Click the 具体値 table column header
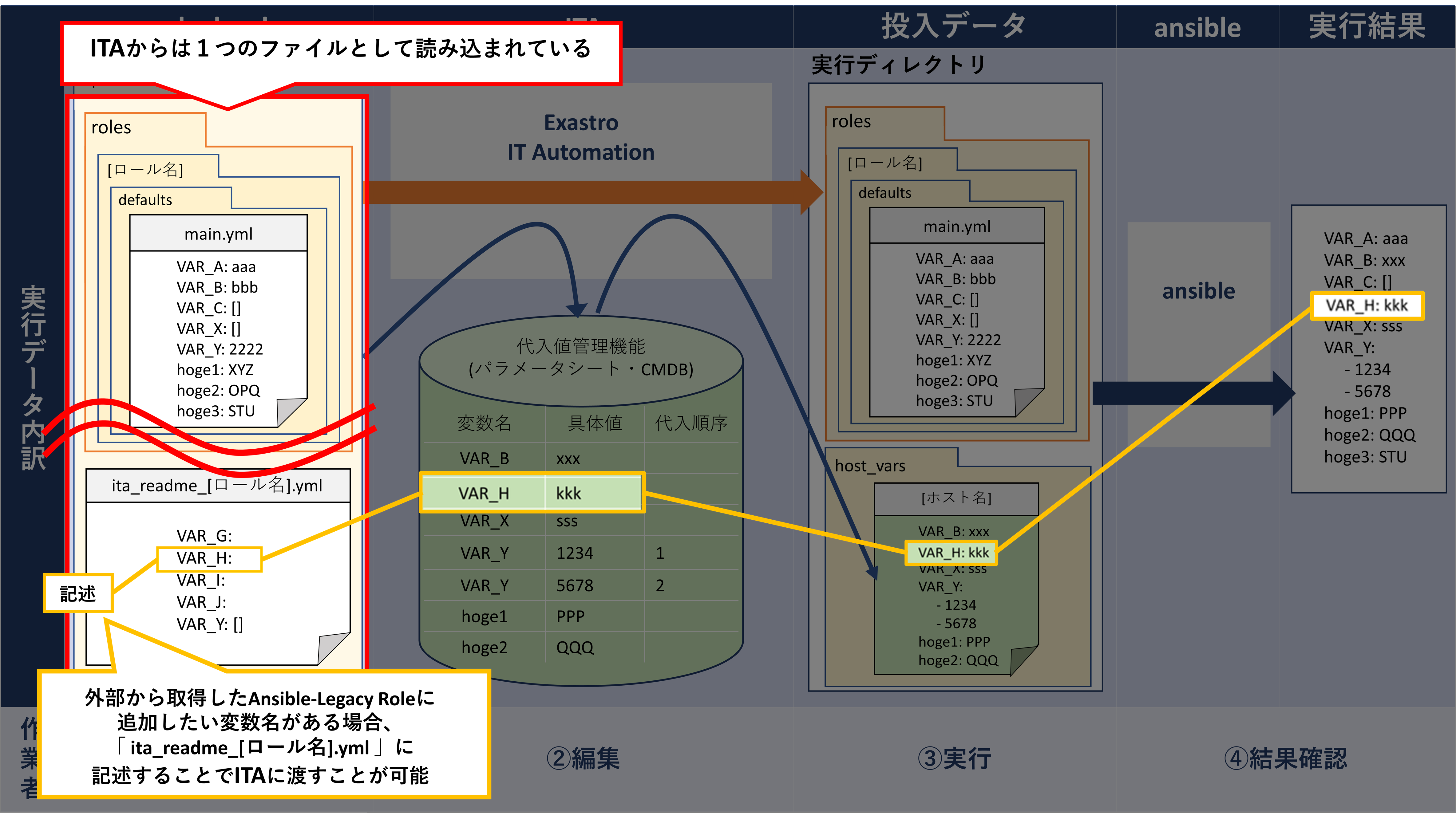 click(x=595, y=423)
